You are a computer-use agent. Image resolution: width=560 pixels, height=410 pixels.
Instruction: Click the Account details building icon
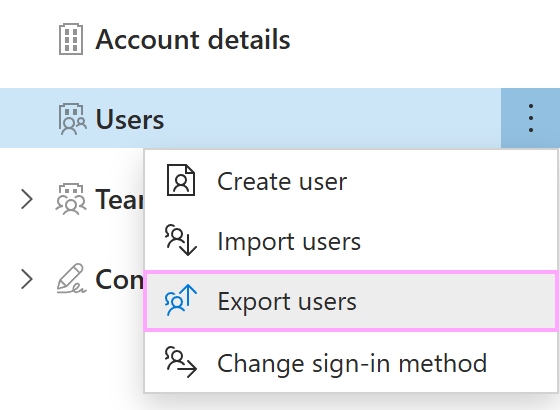point(71,39)
